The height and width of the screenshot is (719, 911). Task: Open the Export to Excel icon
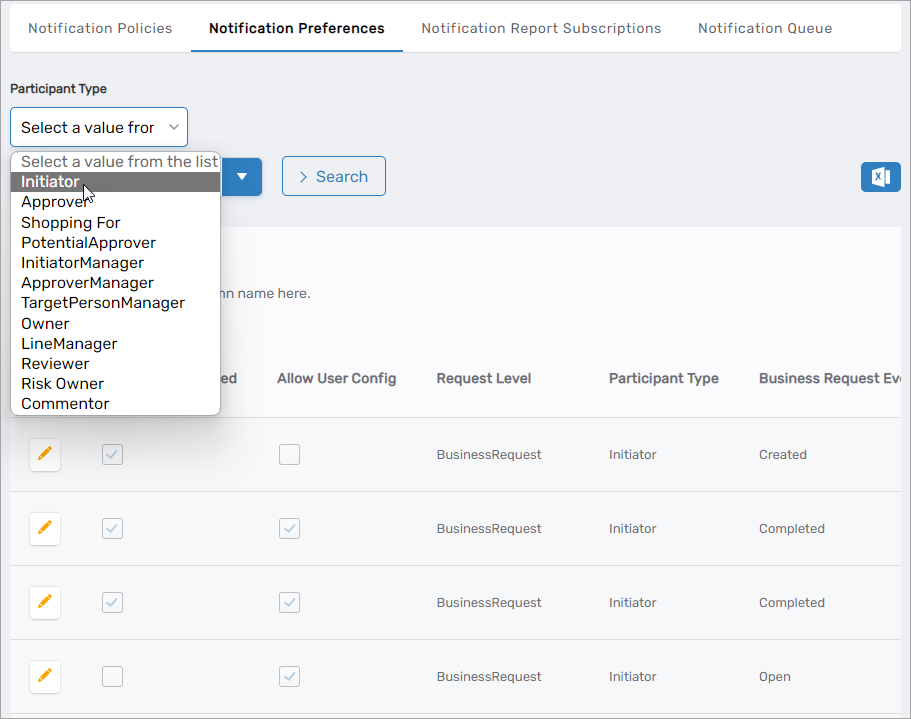(880, 177)
